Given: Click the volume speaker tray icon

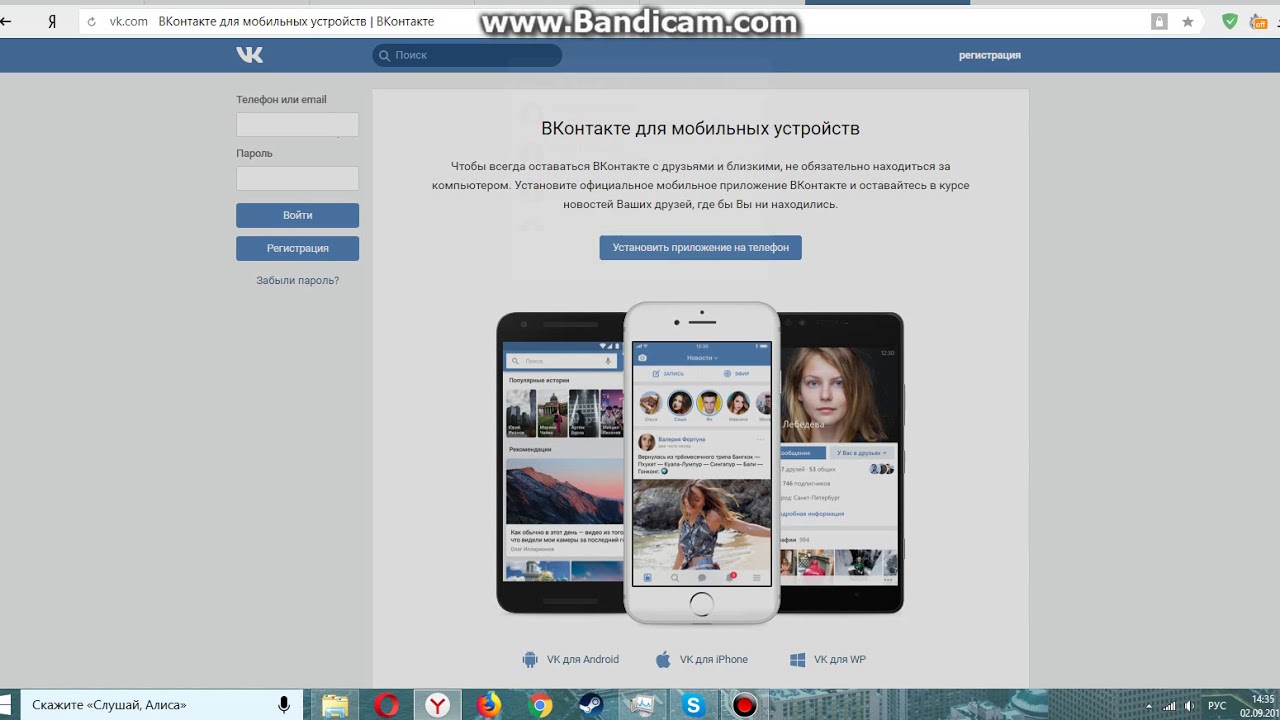Looking at the screenshot, I should [x=1190, y=706].
